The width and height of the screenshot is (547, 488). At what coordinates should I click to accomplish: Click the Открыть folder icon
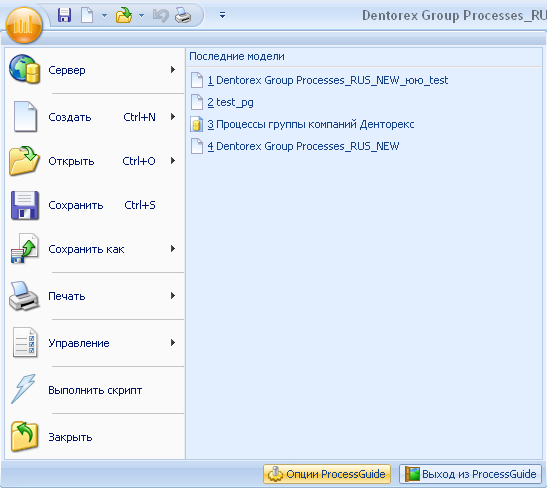pyautogui.click(x=24, y=160)
